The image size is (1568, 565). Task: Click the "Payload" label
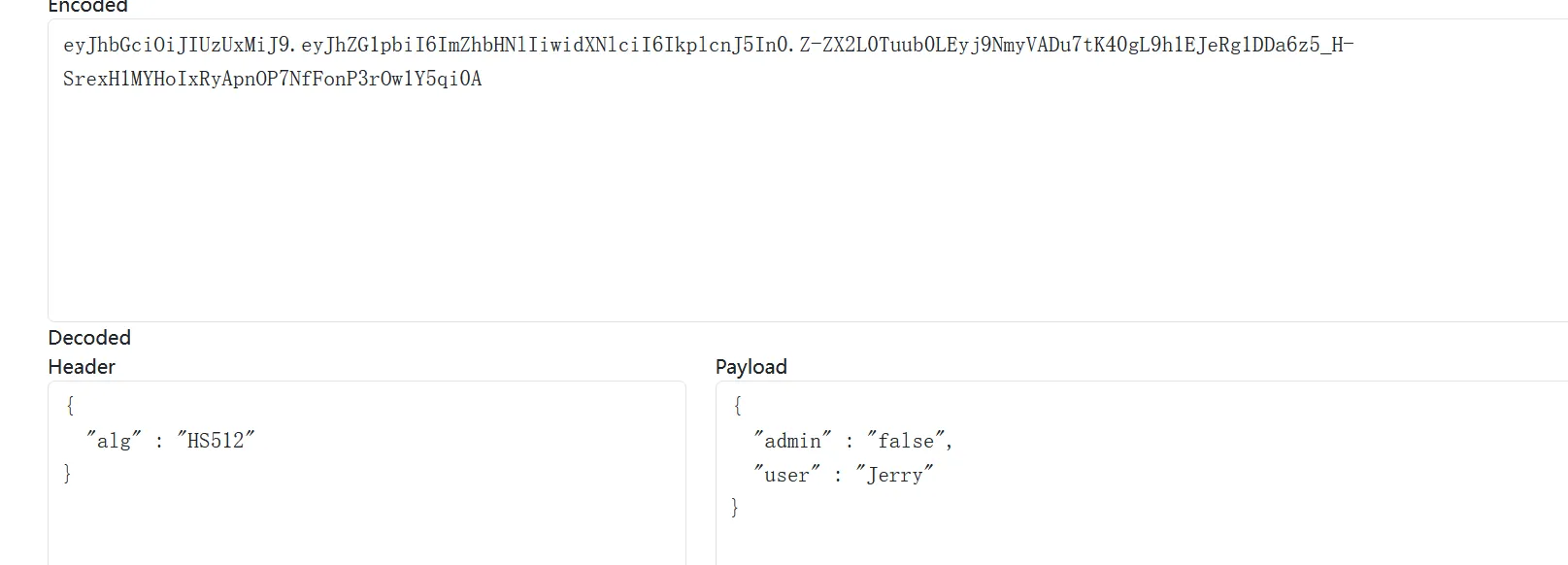(751, 367)
